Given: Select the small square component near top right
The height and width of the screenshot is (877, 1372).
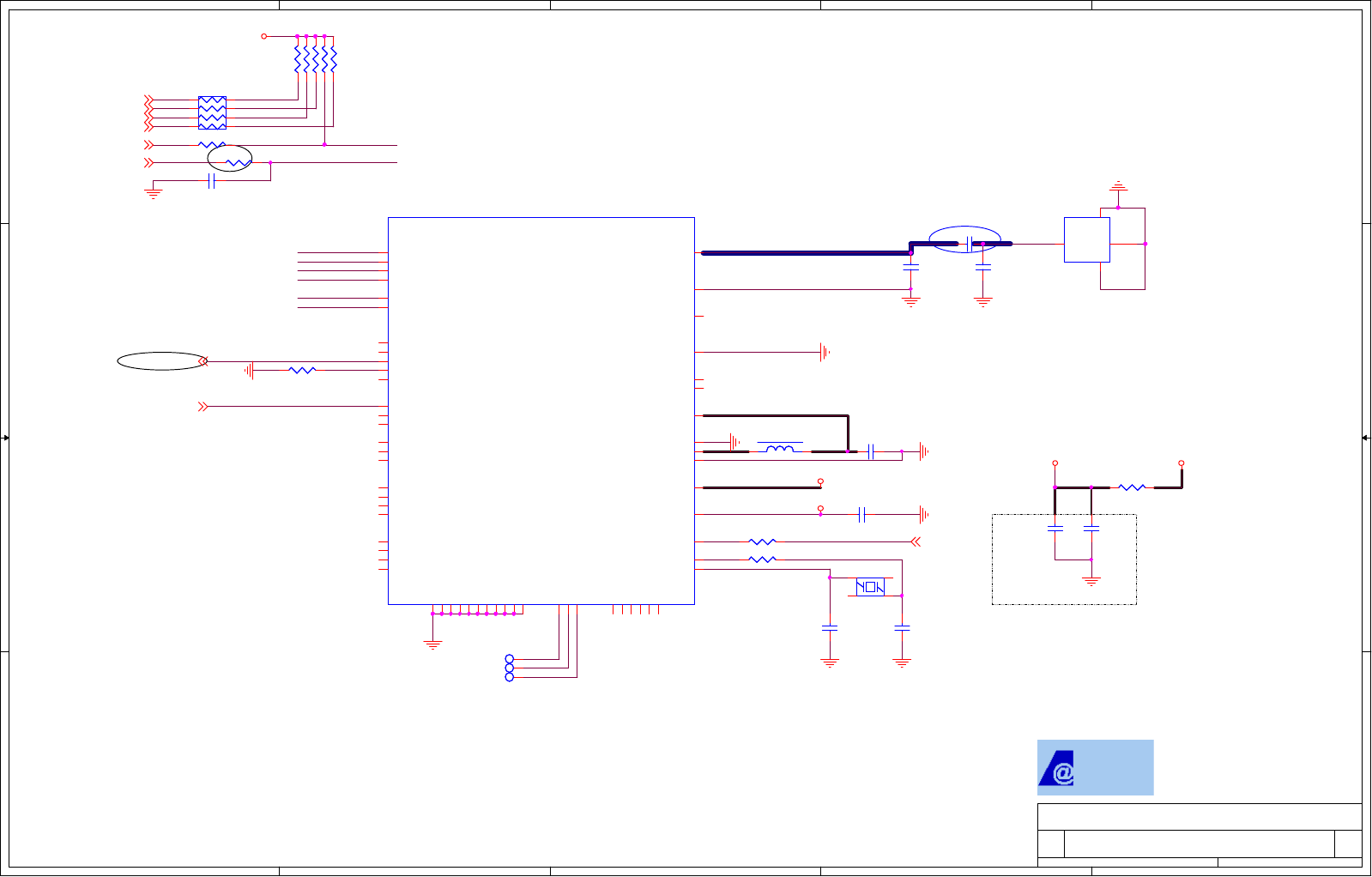Looking at the screenshot, I should pyautogui.click(x=1087, y=239).
